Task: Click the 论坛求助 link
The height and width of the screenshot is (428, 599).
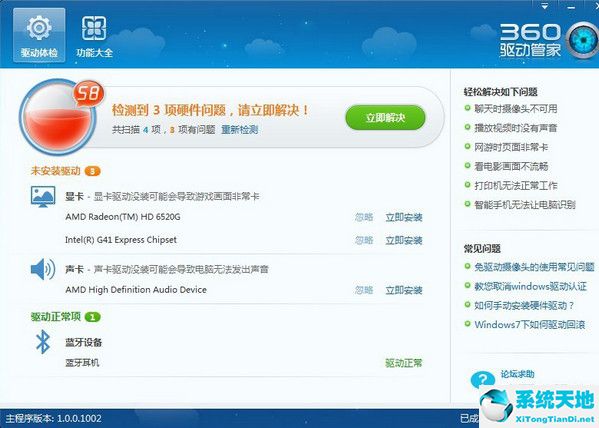Action: pyautogui.click(x=517, y=374)
